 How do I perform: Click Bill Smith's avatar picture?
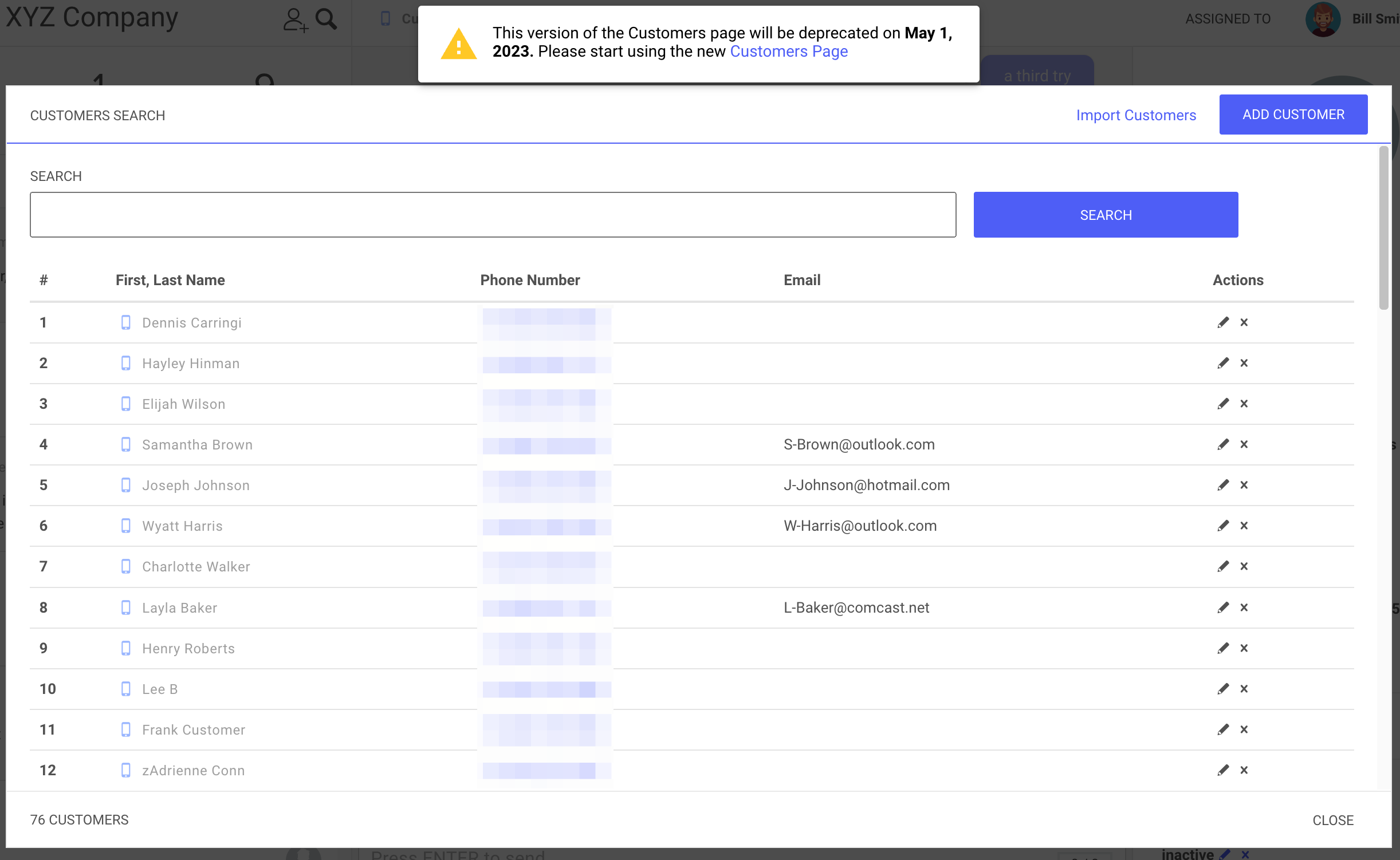(x=1322, y=19)
